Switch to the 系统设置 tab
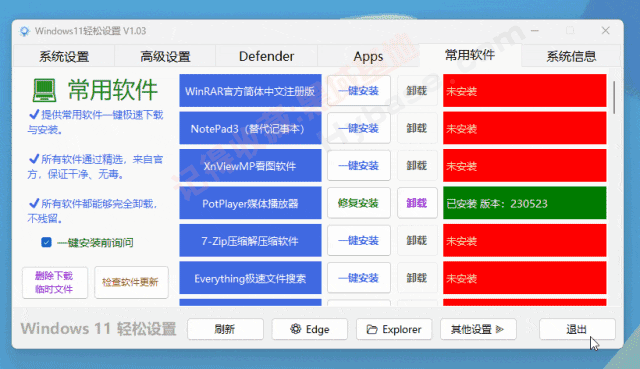The height and width of the screenshot is (369, 640). click(64, 56)
